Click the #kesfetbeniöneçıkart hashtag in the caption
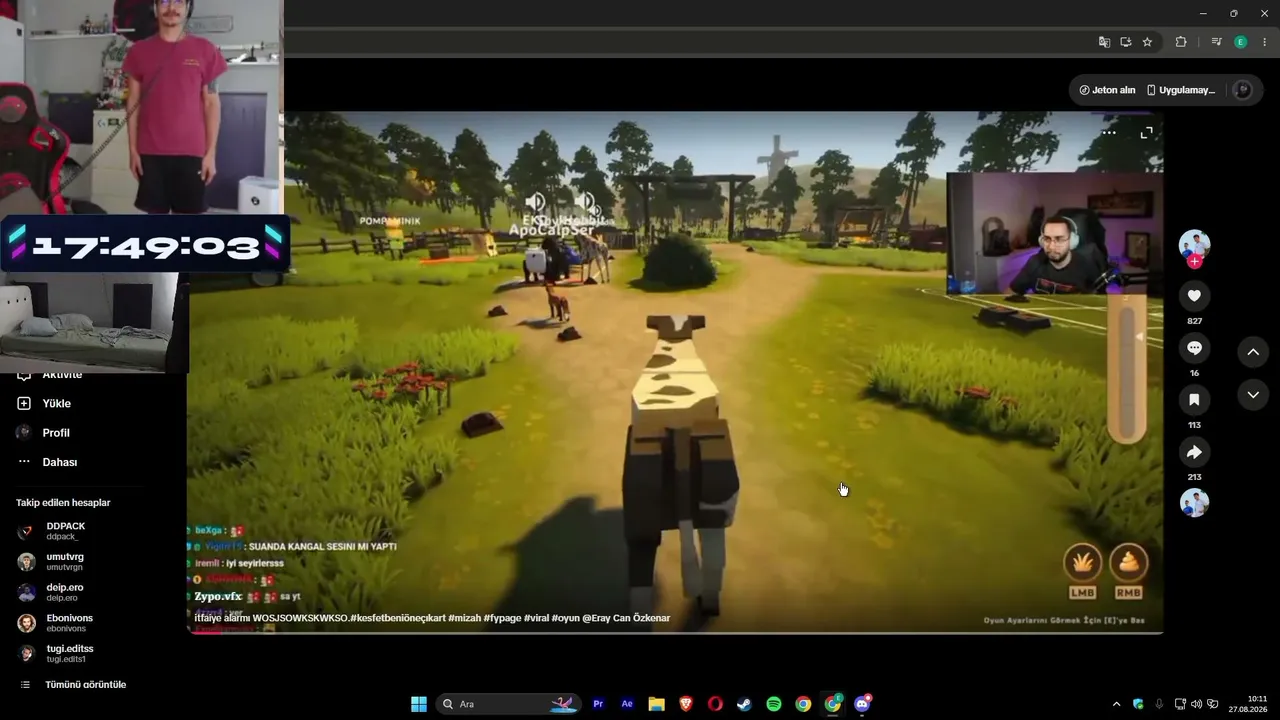The width and height of the screenshot is (1280, 720). pos(397,618)
